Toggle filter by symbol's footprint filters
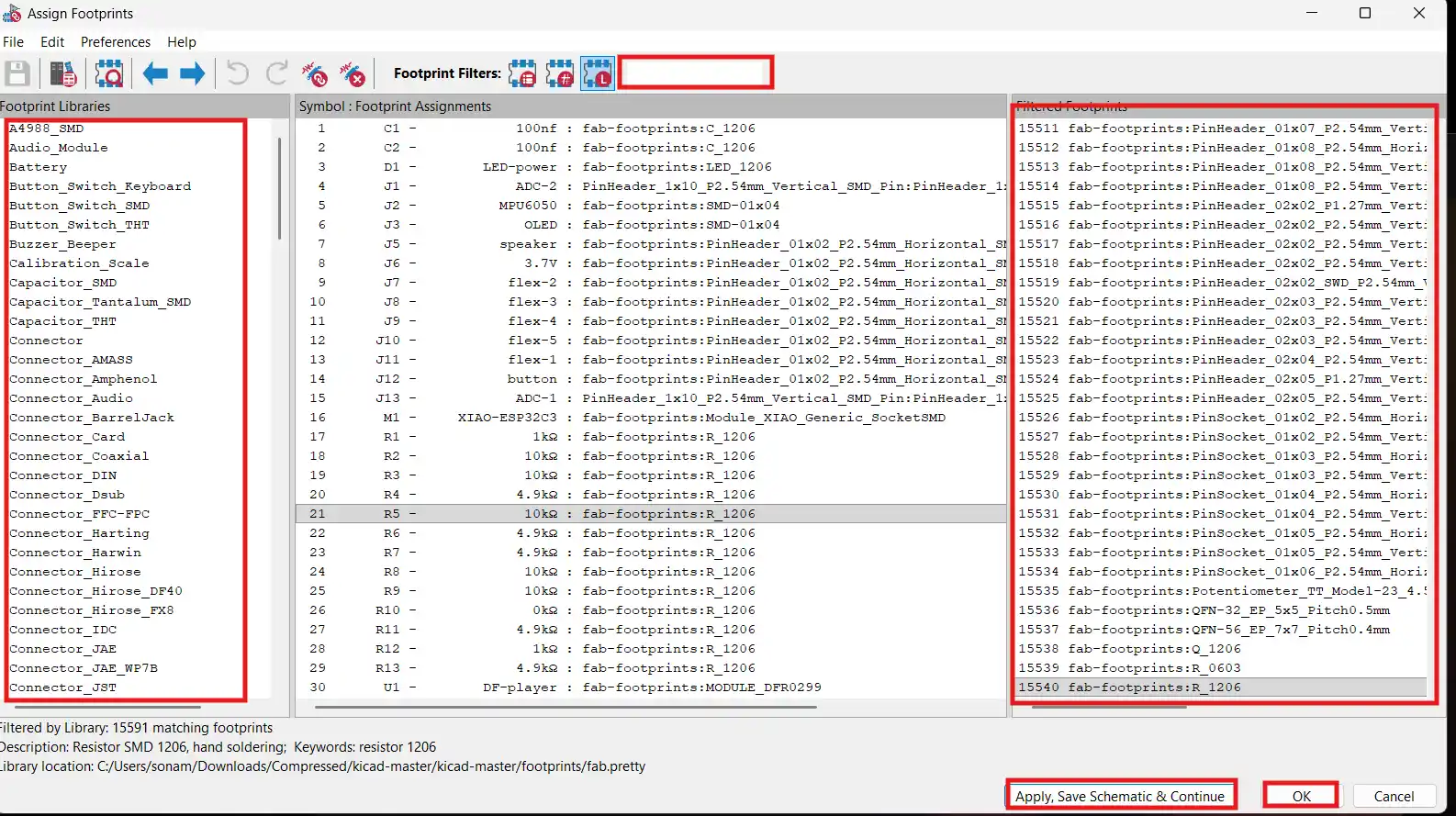Viewport: 1456px width, 816px height. (x=522, y=73)
